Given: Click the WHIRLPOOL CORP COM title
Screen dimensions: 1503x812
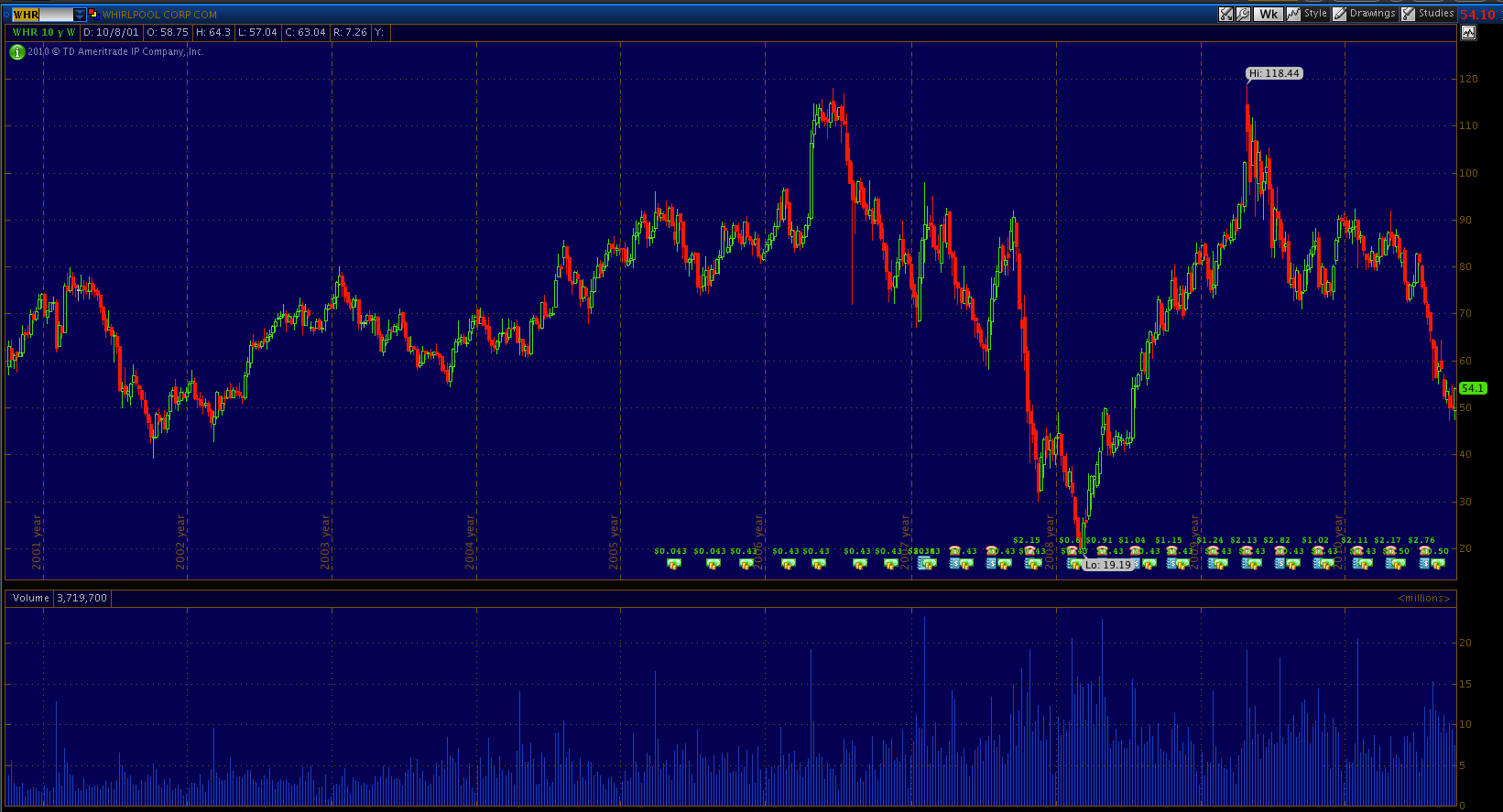Looking at the screenshot, I should pyautogui.click(x=159, y=15).
